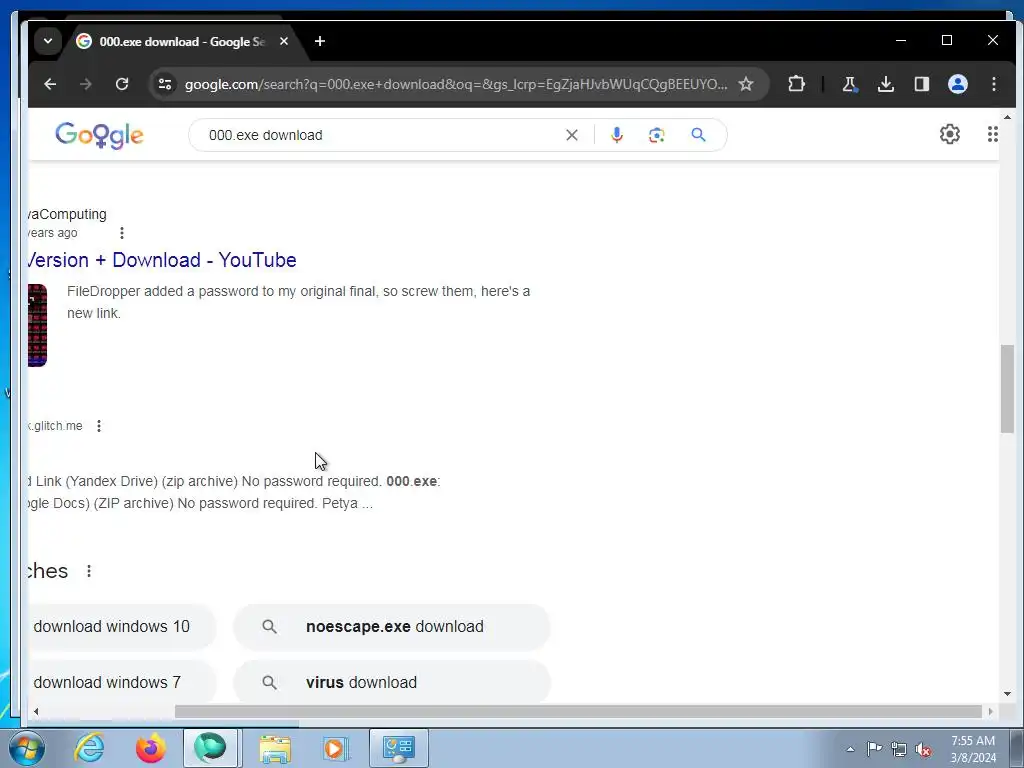
Task: Click the scroll left arrow
Action: click(36, 711)
